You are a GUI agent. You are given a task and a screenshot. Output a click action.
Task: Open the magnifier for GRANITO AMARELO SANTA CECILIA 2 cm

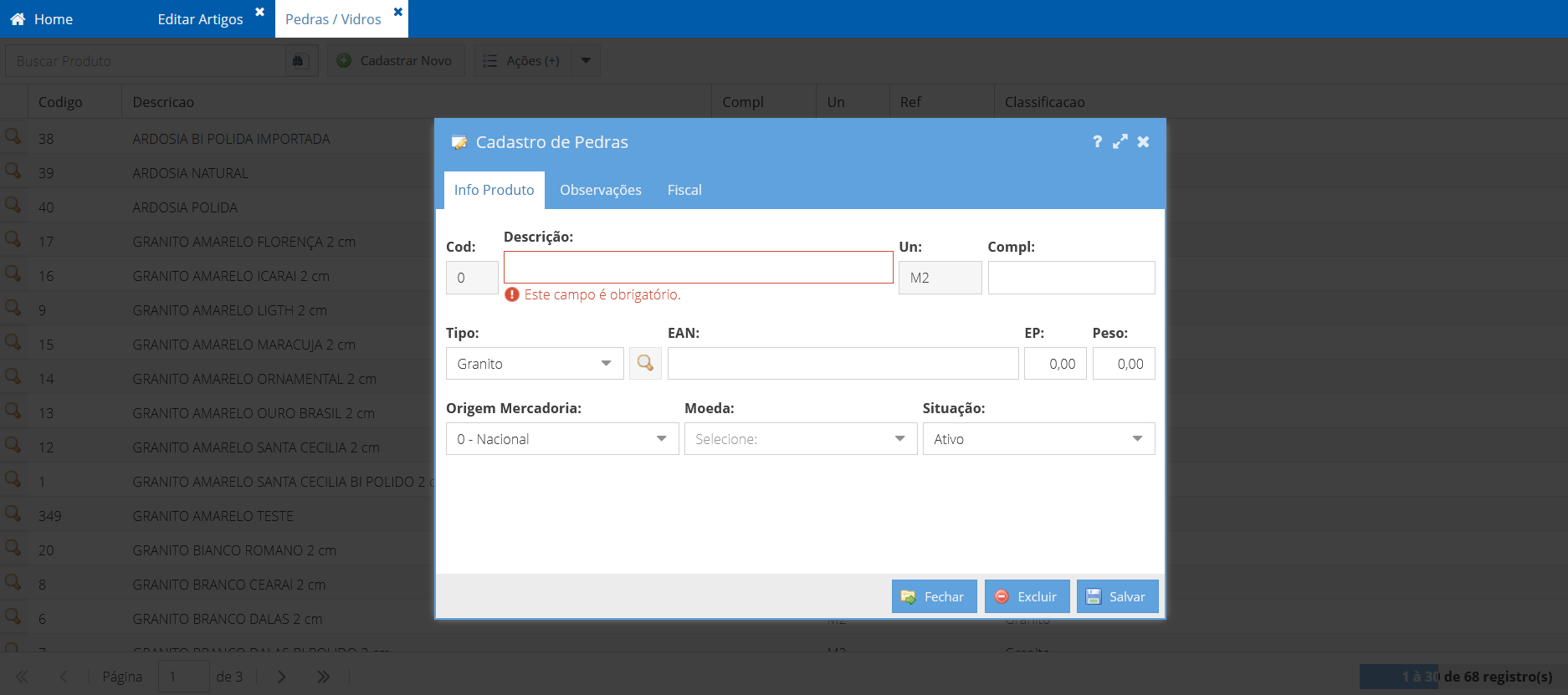click(x=13, y=444)
